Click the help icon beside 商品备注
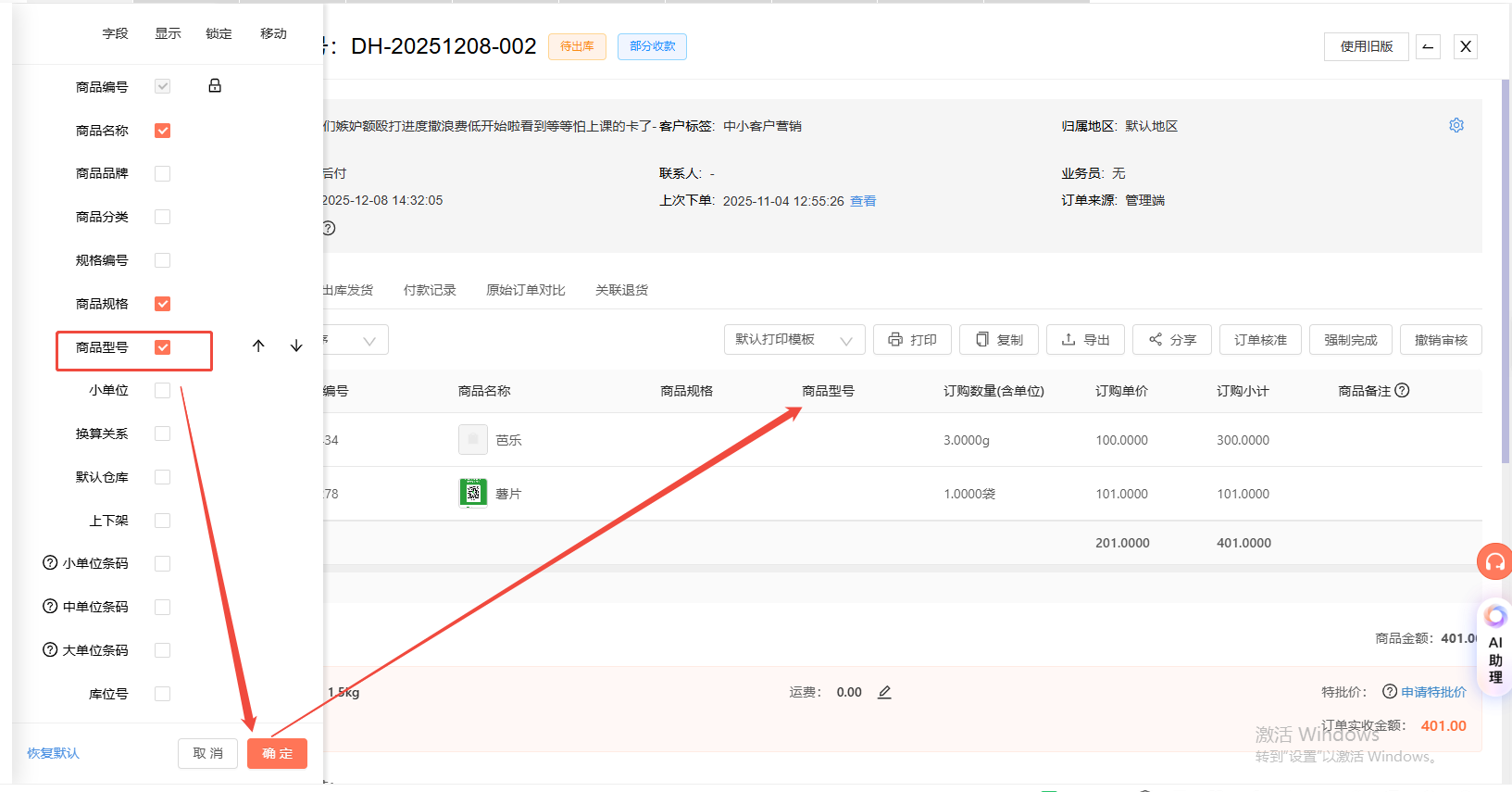 (1402, 390)
